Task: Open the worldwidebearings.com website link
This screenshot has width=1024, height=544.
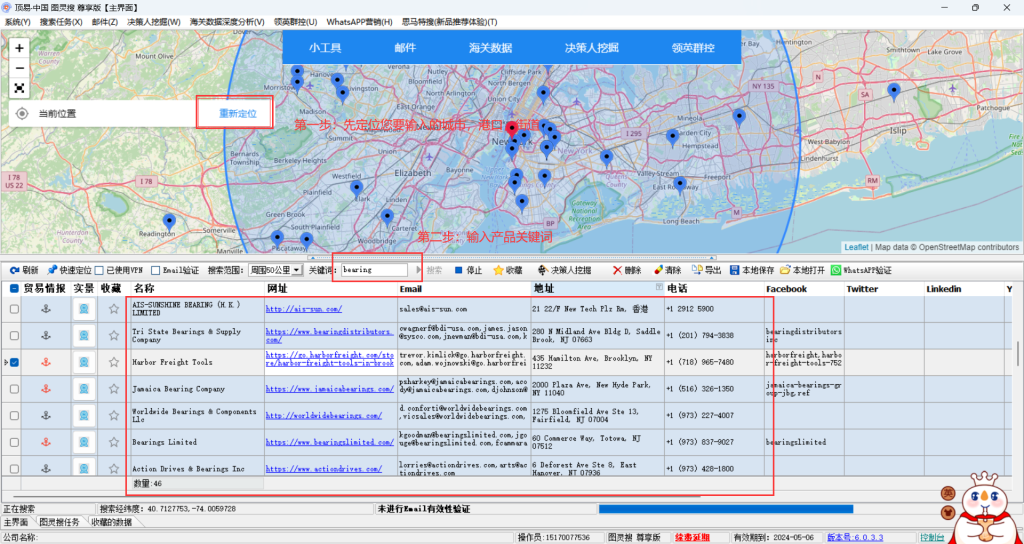Action: 324,415
